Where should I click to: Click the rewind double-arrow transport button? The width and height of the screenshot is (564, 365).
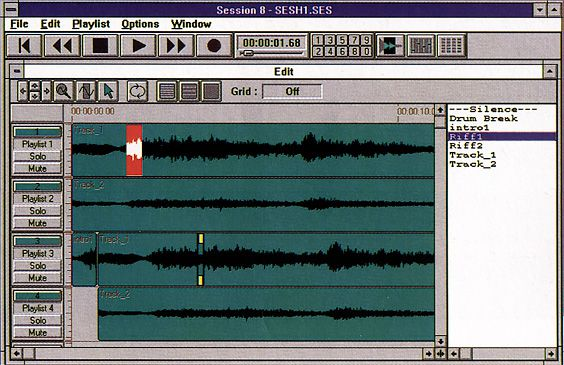coord(62,46)
